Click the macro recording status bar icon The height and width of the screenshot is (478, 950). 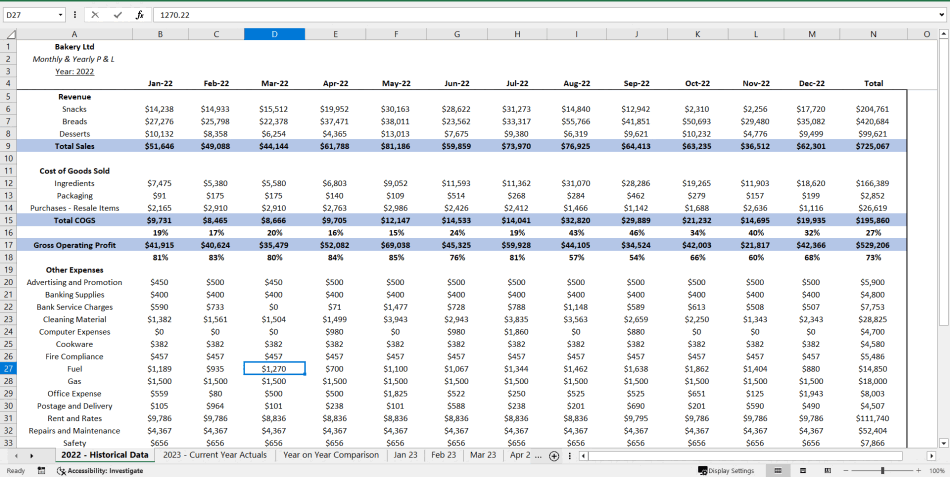(x=41, y=471)
